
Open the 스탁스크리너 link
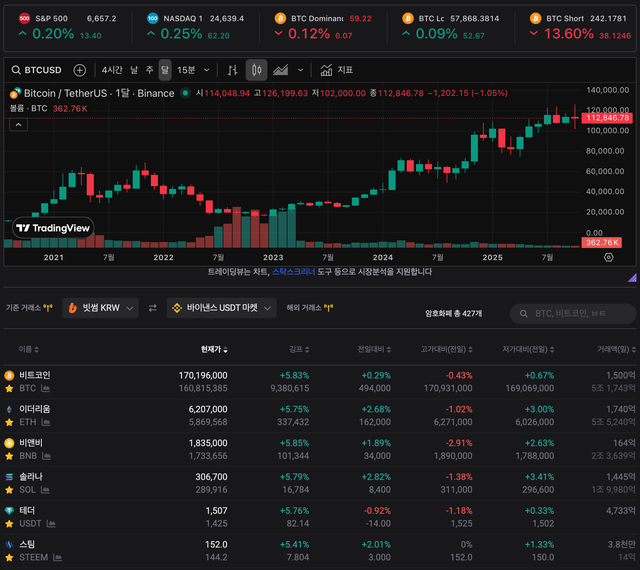(x=293, y=272)
